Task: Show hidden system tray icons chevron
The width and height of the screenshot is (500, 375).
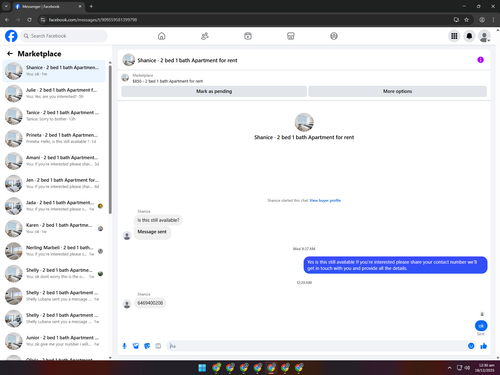Action: point(449,368)
